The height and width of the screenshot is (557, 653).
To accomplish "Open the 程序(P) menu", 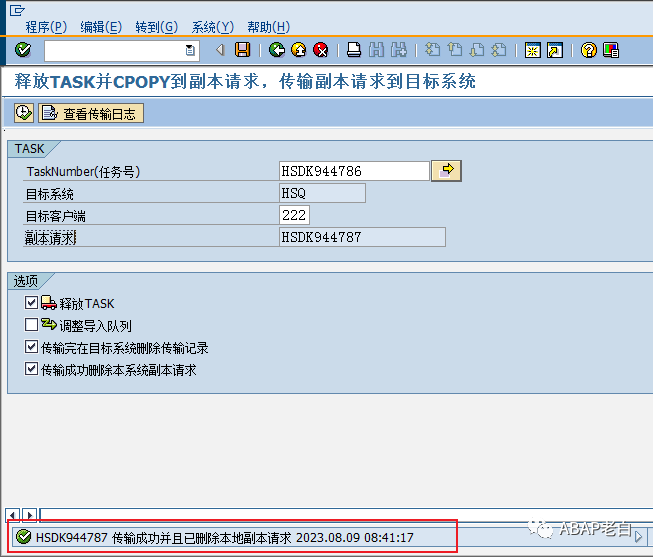I will 46,27.
